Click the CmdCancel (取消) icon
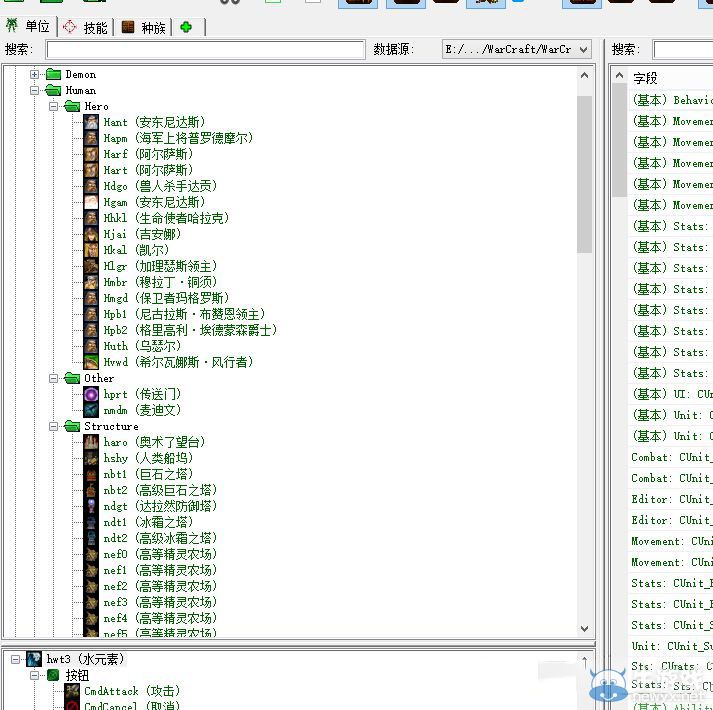The width and height of the screenshot is (713, 710). pos(72,705)
